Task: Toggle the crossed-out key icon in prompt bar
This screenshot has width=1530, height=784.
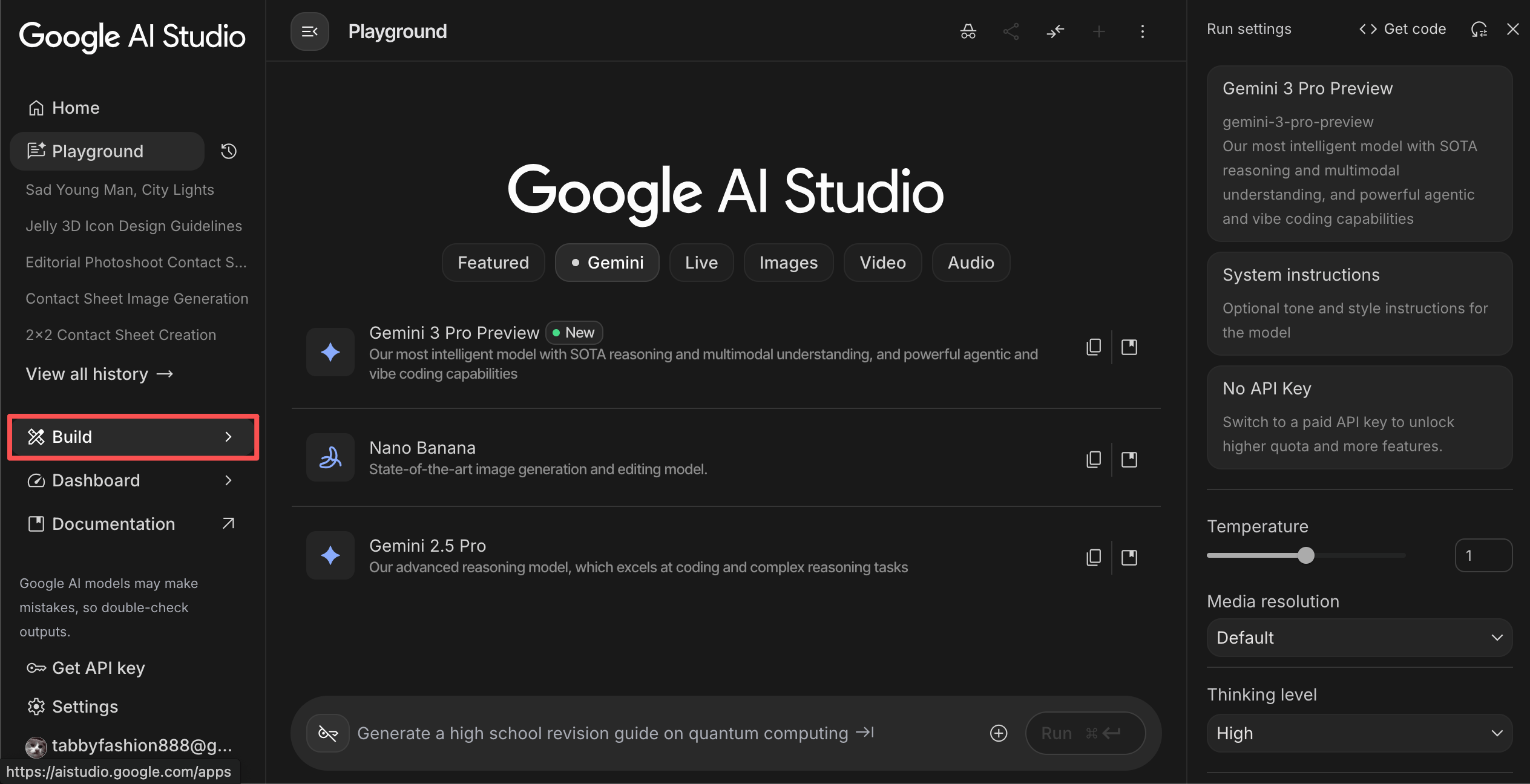Action: (327, 733)
